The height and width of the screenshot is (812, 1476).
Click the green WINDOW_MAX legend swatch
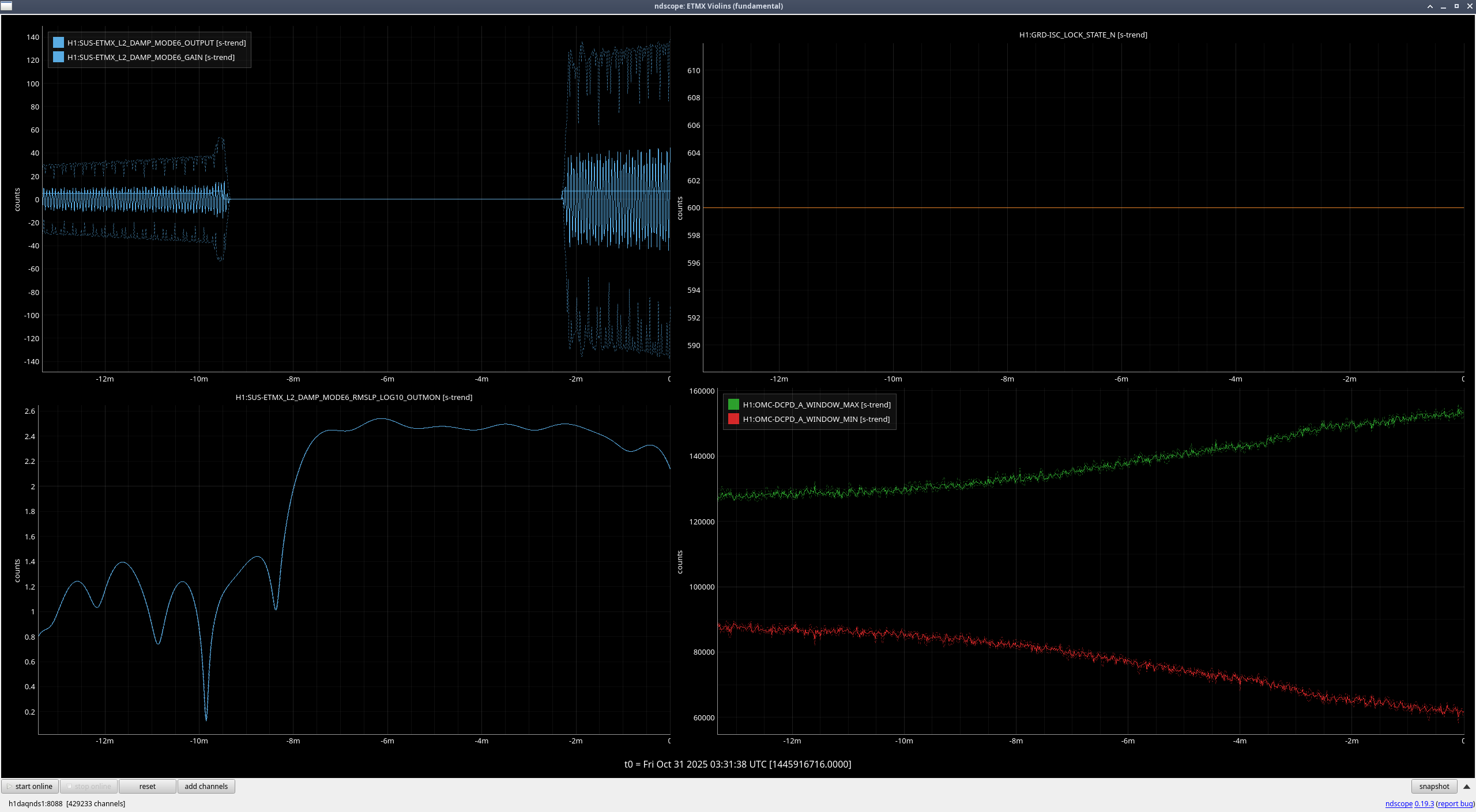coord(733,405)
